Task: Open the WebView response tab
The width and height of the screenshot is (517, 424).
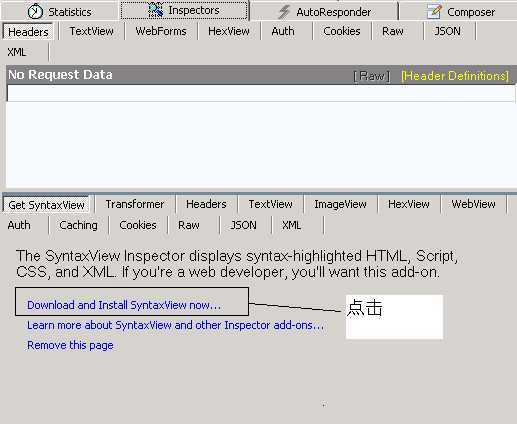Action: pos(473,204)
